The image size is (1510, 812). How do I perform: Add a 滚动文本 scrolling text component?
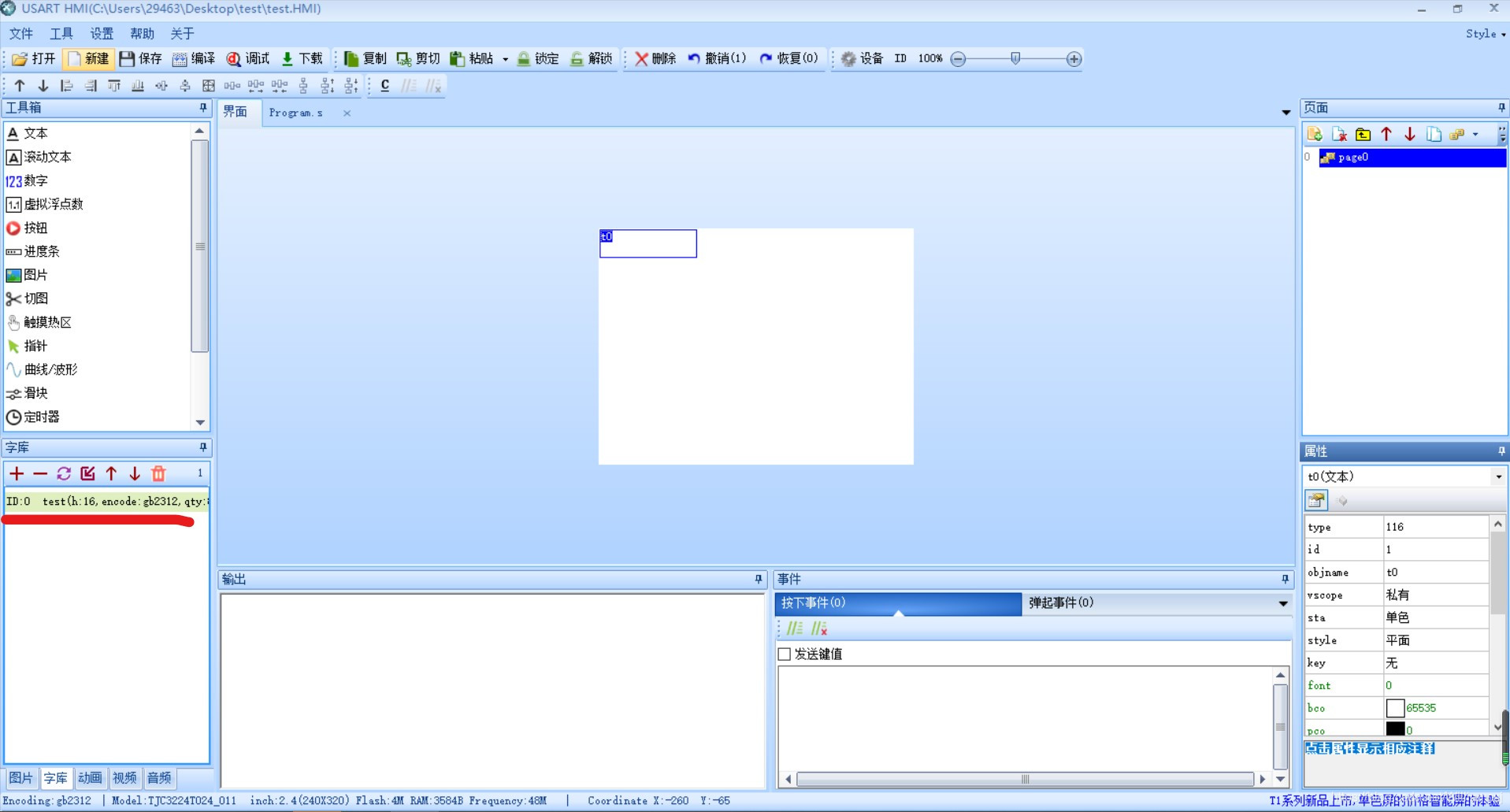(39, 157)
